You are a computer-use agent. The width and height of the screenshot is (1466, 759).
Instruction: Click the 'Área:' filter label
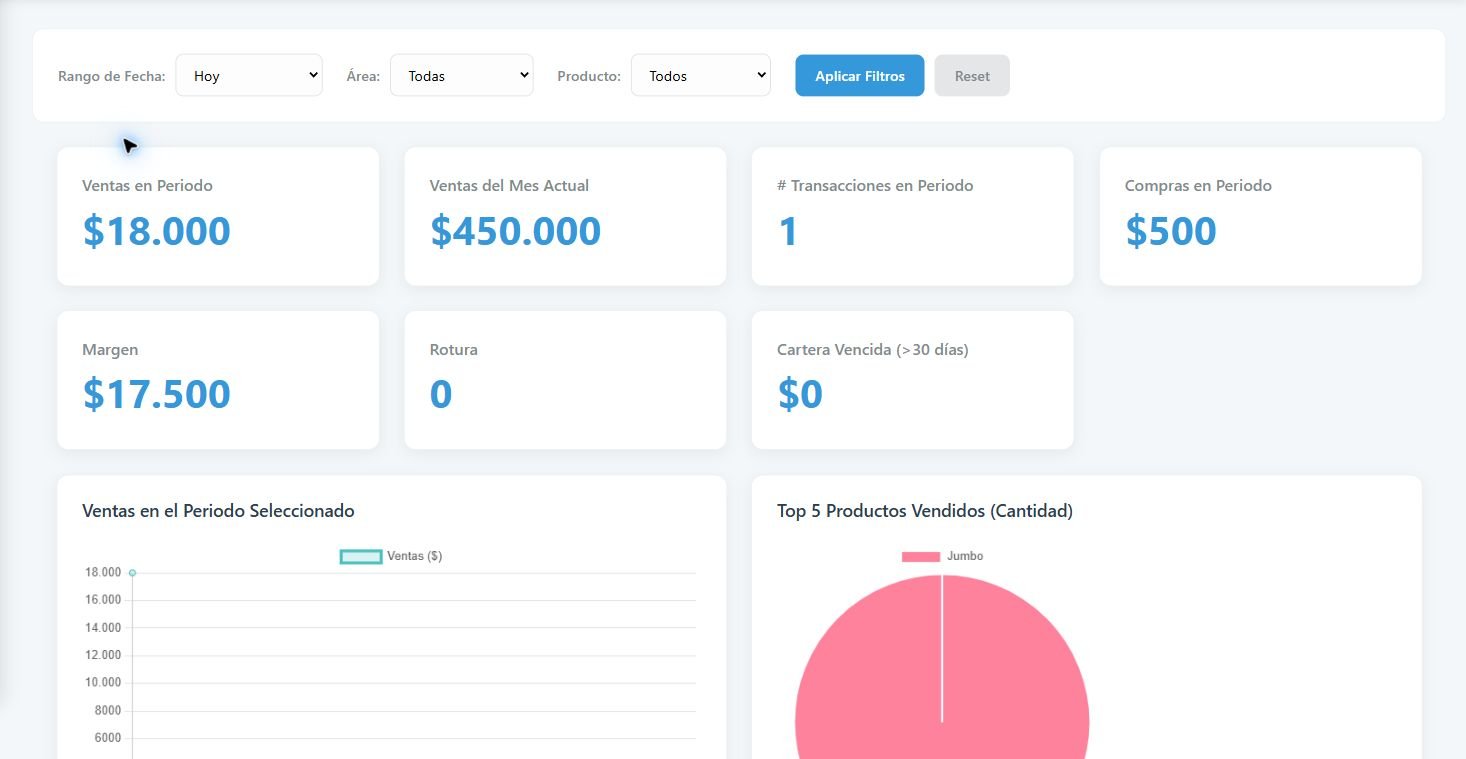click(363, 76)
